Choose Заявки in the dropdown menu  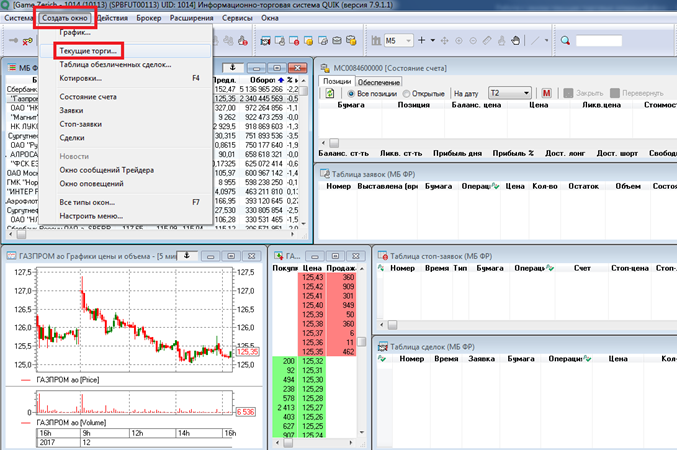125,111
